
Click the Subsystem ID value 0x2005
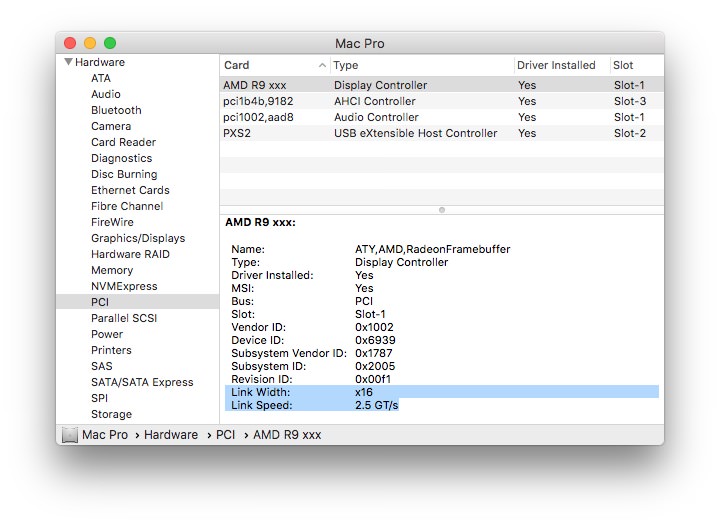click(x=375, y=366)
